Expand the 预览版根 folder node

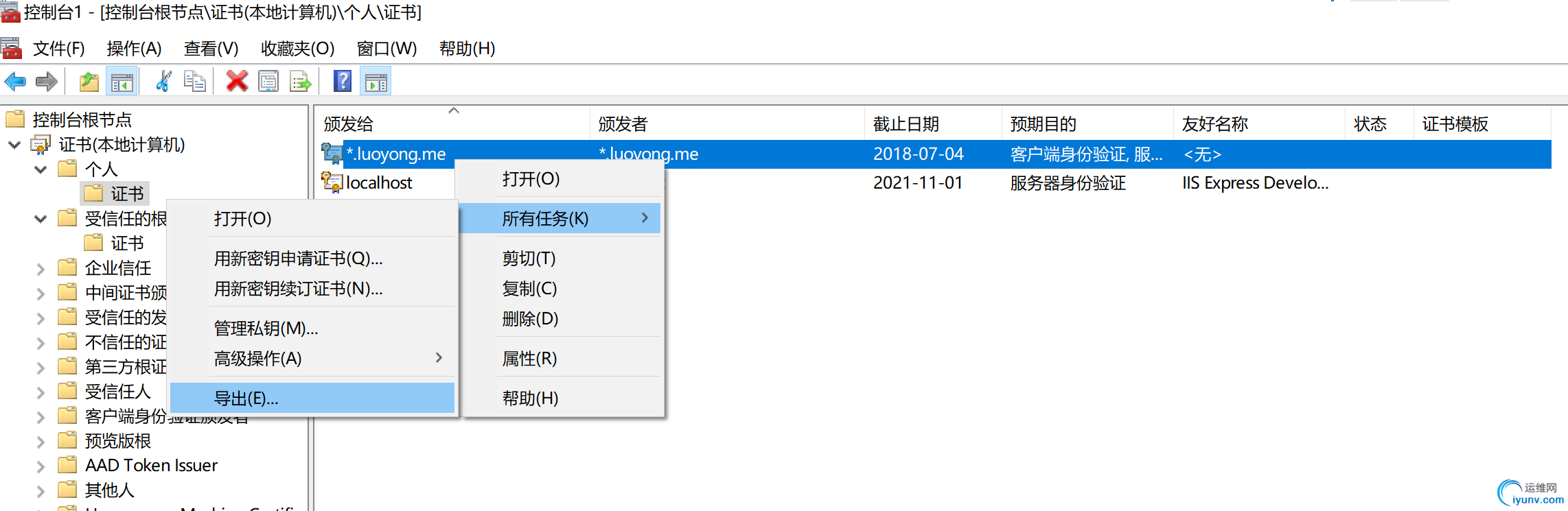pyautogui.click(x=41, y=442)
